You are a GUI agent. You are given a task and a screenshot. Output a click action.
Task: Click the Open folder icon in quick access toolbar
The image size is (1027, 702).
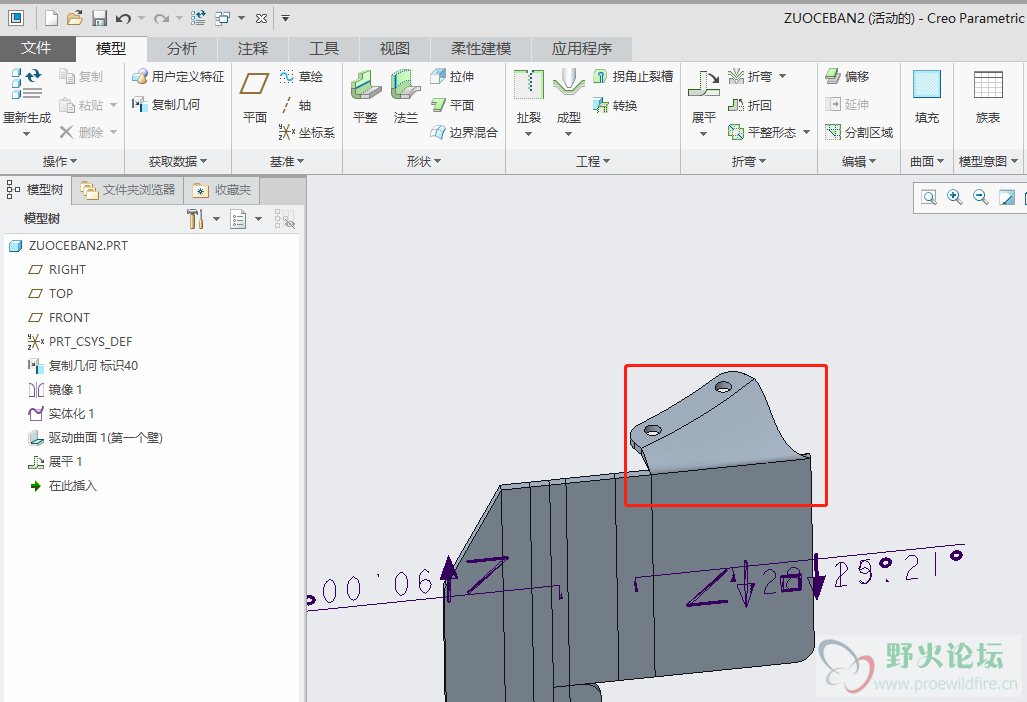click(75, 18)
